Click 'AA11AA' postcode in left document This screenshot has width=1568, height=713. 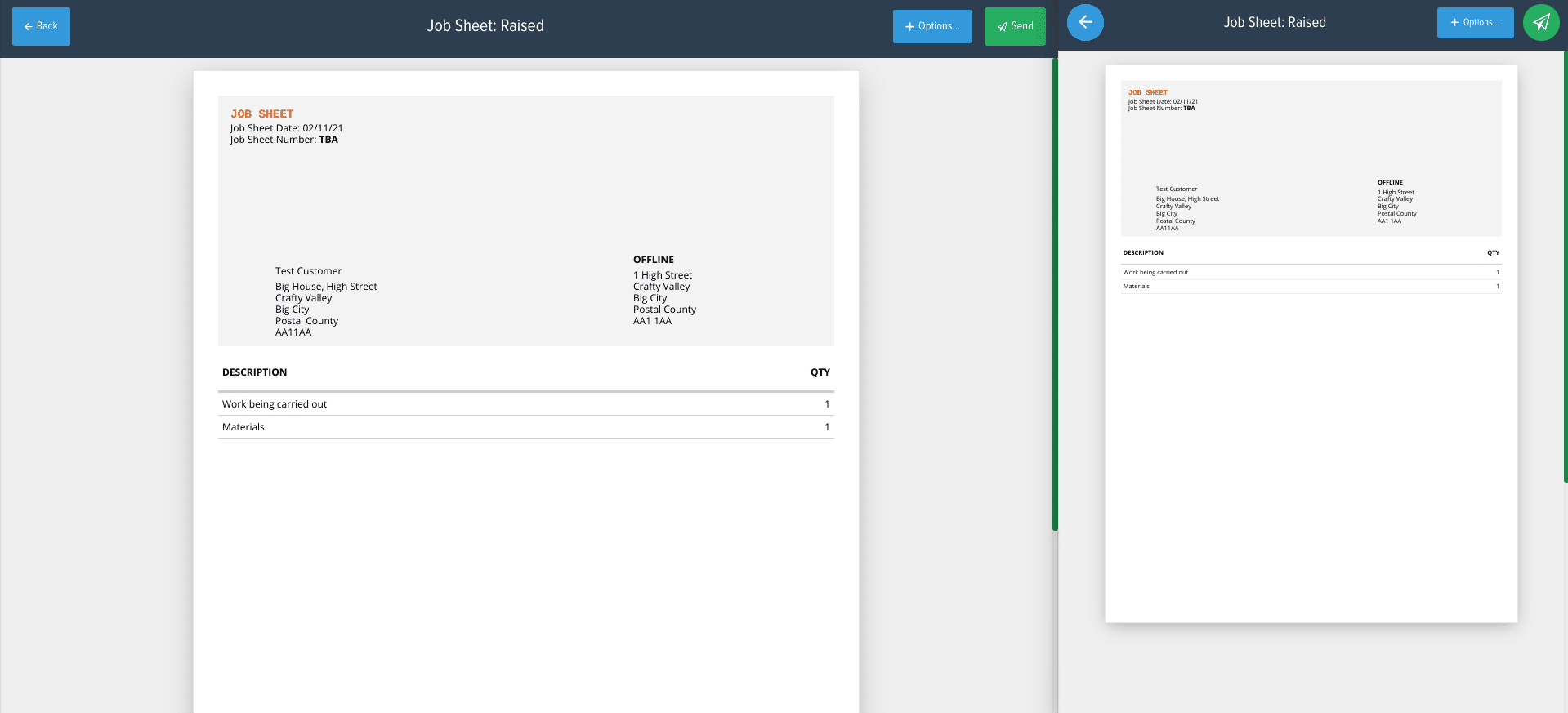[x=293, y=332]
